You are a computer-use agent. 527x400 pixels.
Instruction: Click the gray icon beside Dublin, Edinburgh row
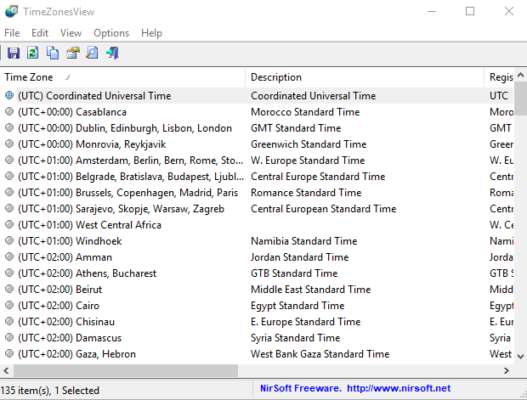point(9,128)
